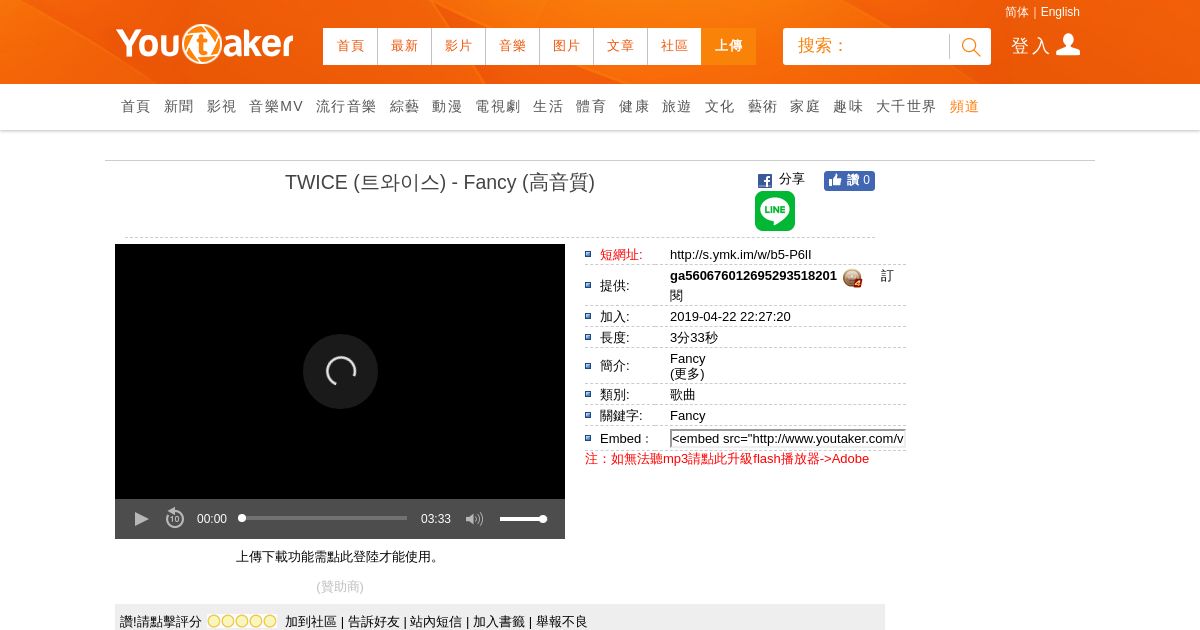Image resolution: width=1200 pixels, height=630 pixels.
Task: Click the Facebook 讚 like button
Action: 849,181
